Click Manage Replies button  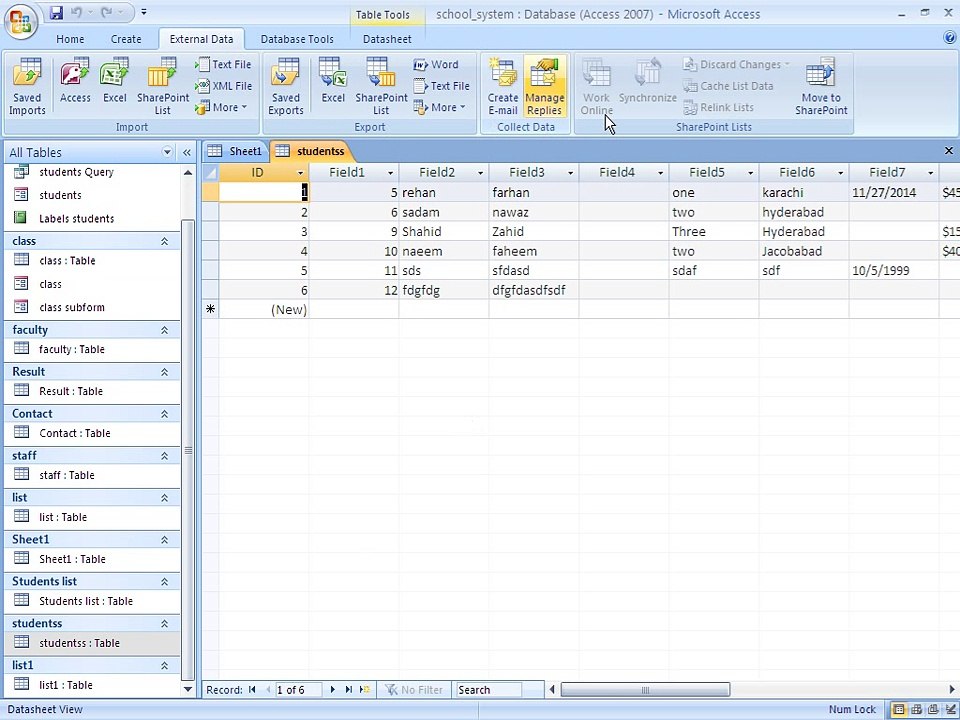(544, 87)
